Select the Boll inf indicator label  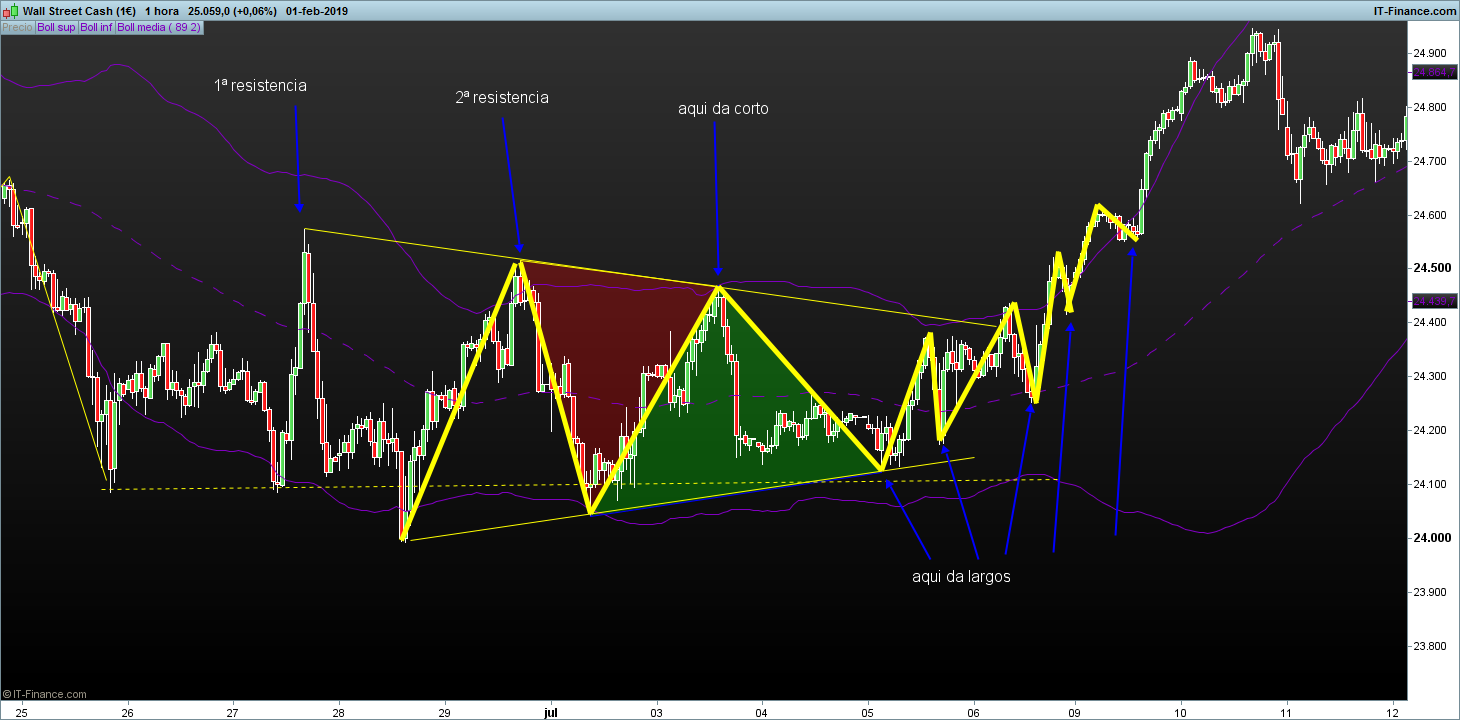[x=97, y=28]
